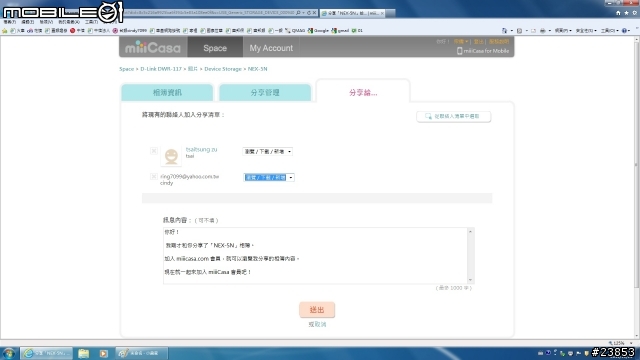Click the command bar feeds icon
The width and height of the screenshot is (640, 360).
(x=519, y=31)
